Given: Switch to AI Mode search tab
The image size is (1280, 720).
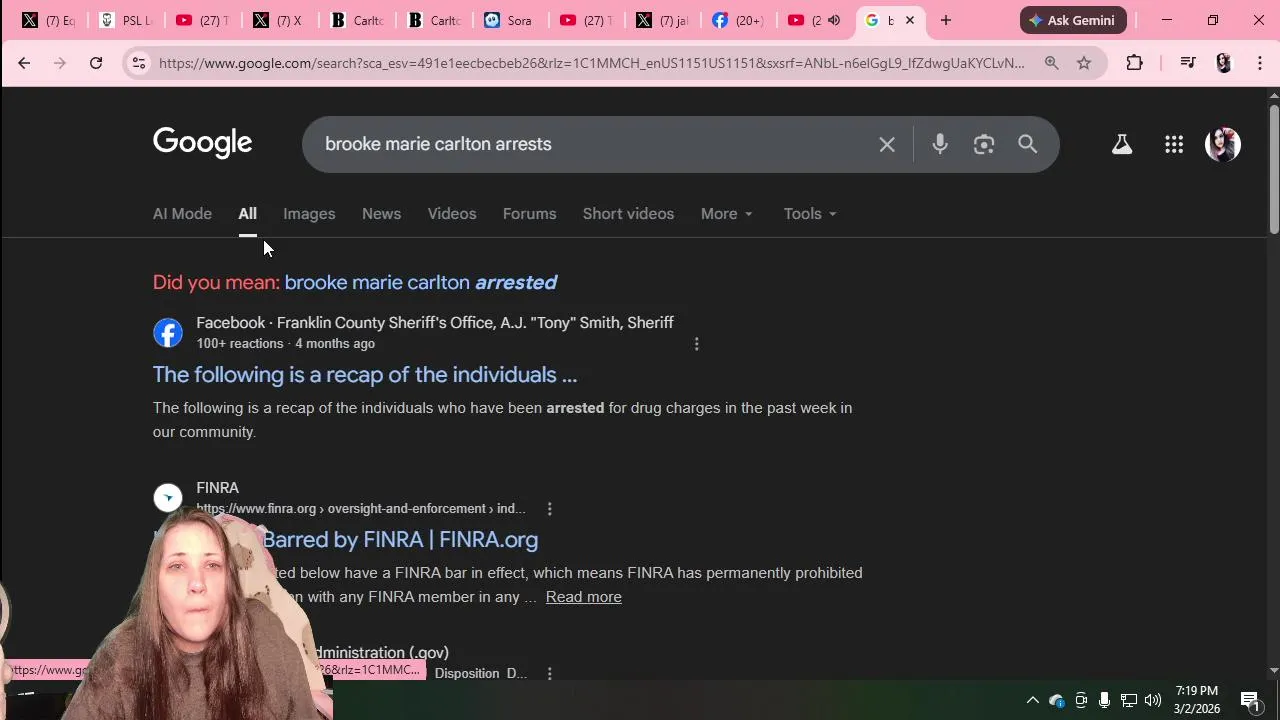Looking at the screenshot, I should coord(182,214).
